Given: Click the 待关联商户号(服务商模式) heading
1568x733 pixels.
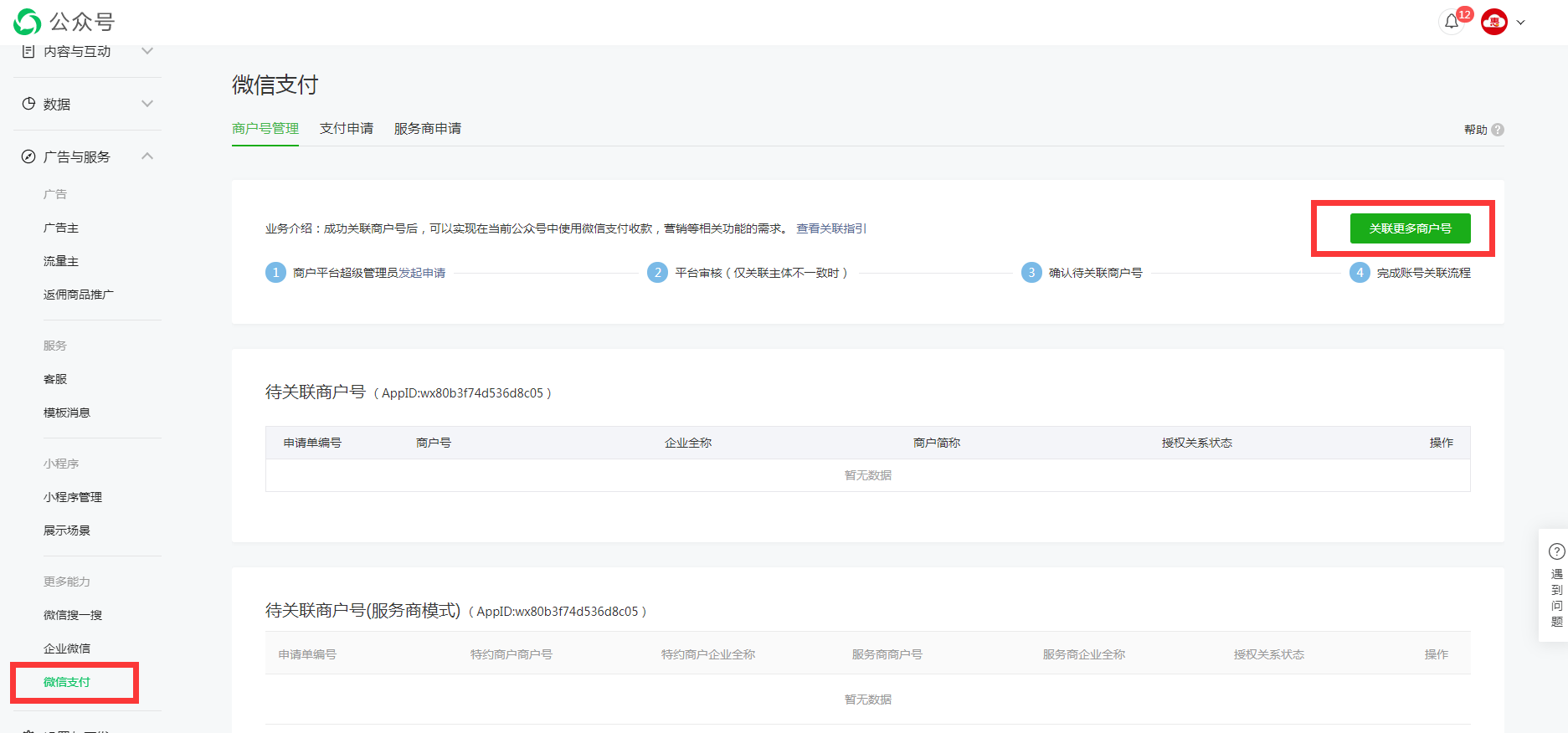Looking at the screenshot, I should click(363, 611).
